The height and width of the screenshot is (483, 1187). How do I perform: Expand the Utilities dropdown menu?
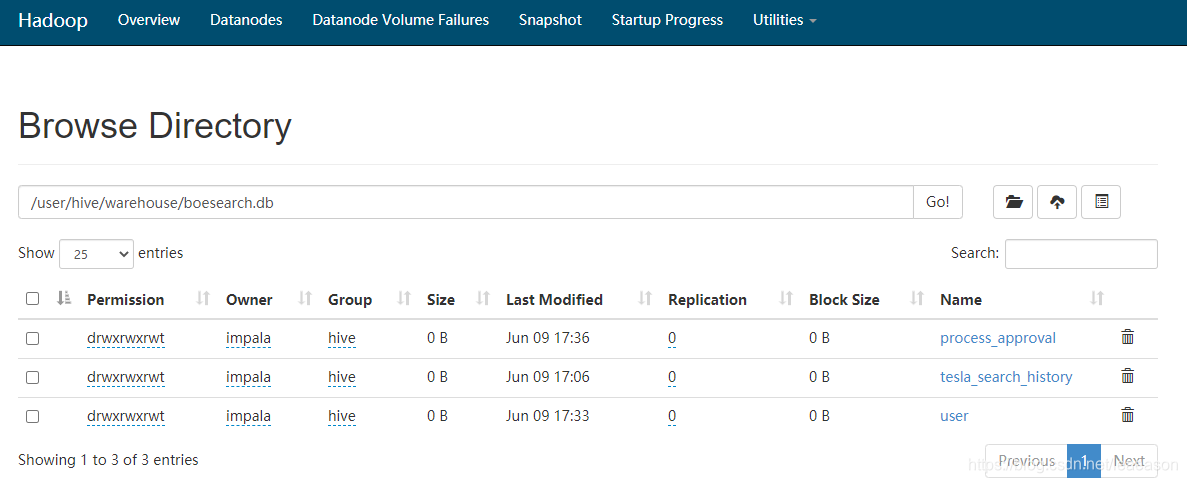(x=784, y=20)
